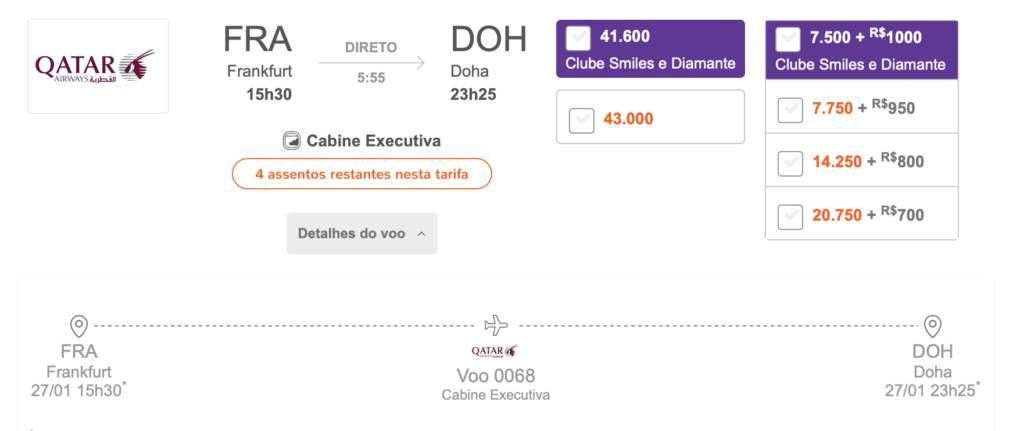Check the 7.500 + R$1000 option

click(x=788, y=39)
